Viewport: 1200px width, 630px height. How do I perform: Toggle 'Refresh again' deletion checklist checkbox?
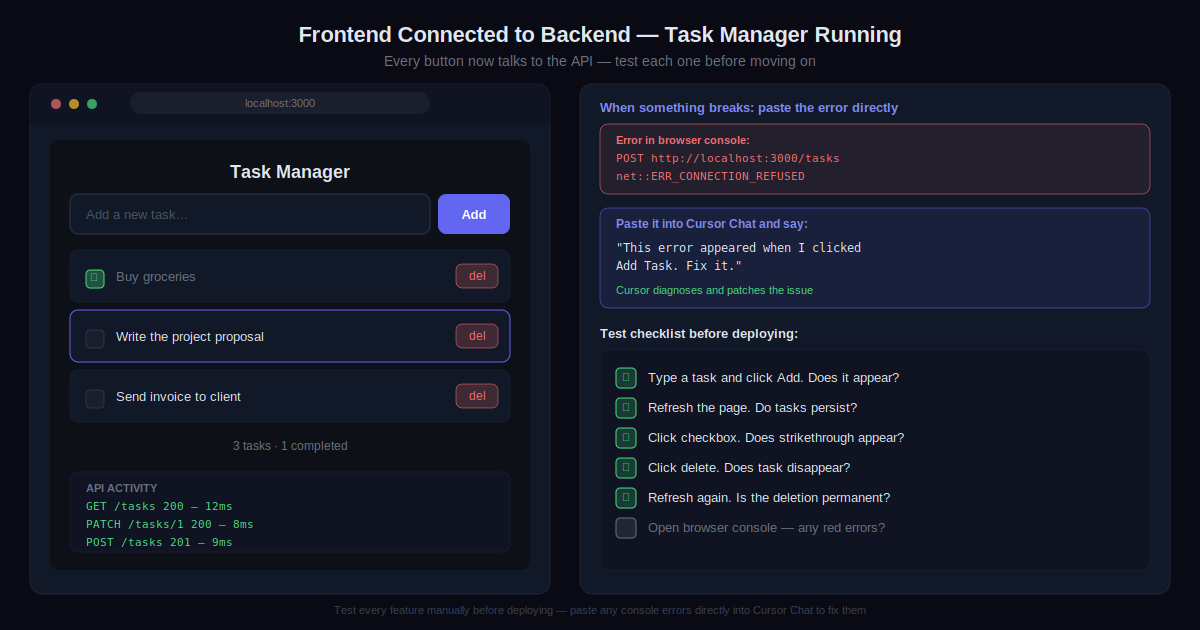(x=626, y=498)
